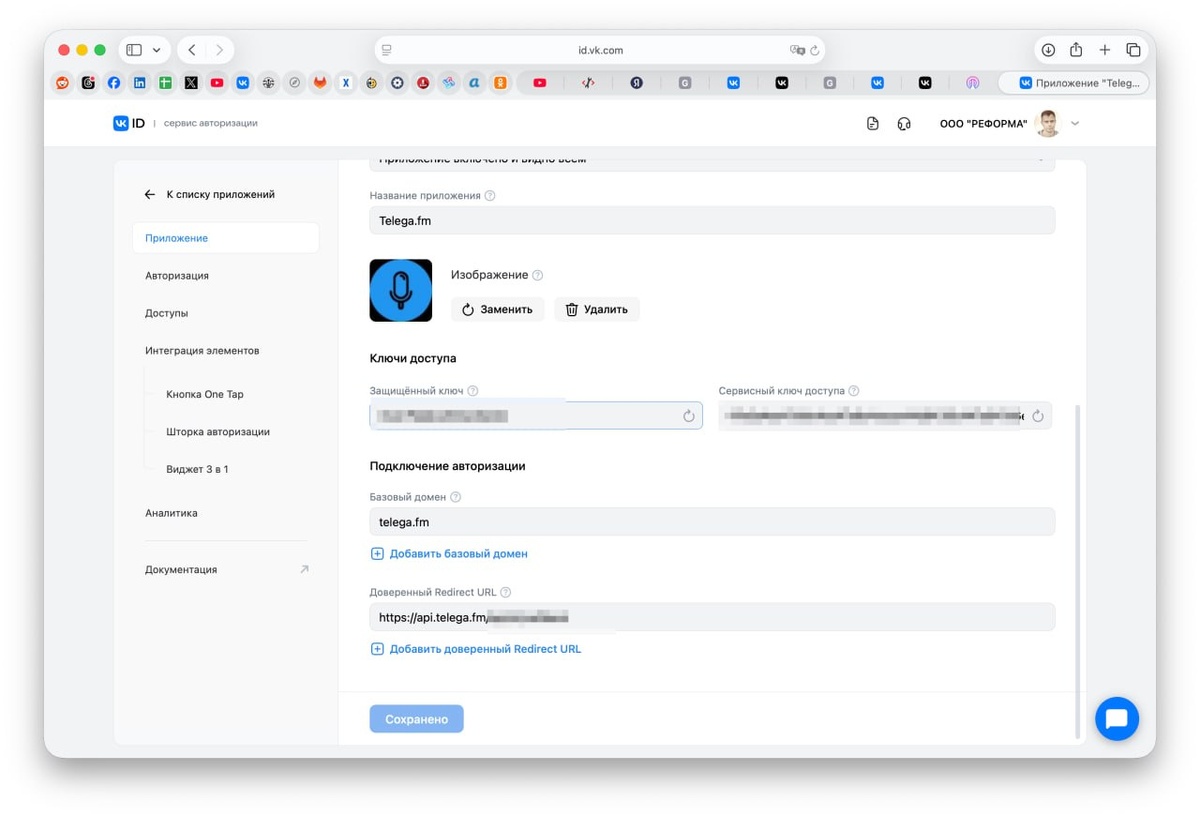The width and height of the screenshot is (1200, 816).
Task: Click 'Добавить базовый домен' link
Action: coord(449,553)
